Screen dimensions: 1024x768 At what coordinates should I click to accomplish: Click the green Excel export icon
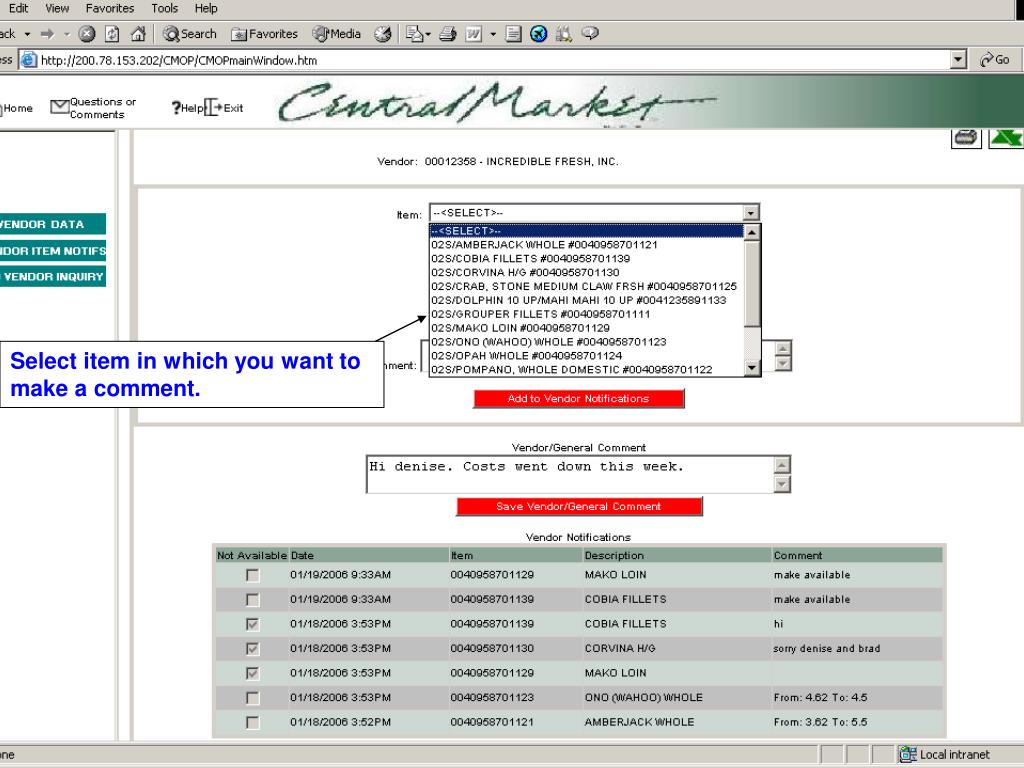coord(1006,138)
